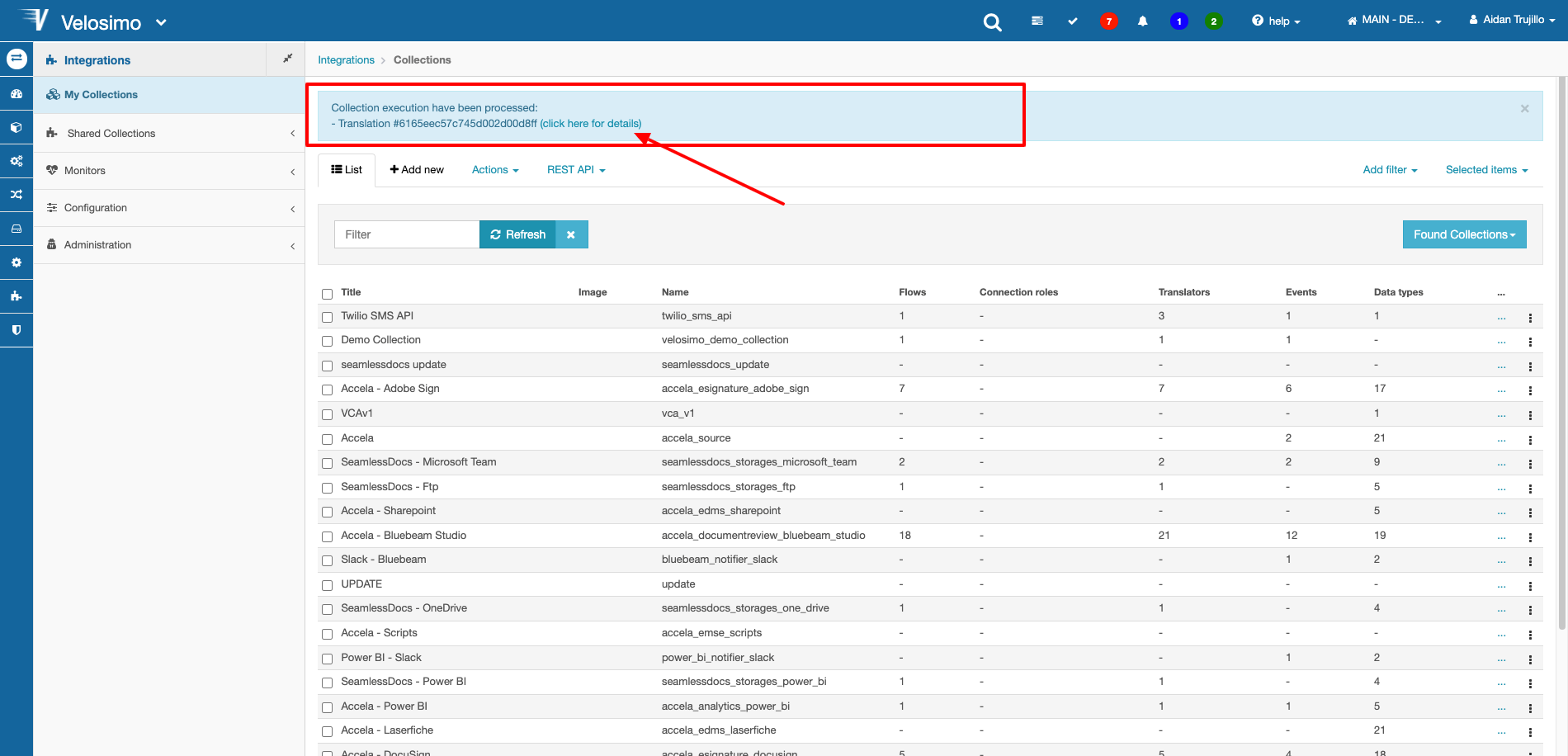Screen dimensions: 1568x756
Task: Check the Accela - Bluebeam Studio row
Action: (327, 536)
